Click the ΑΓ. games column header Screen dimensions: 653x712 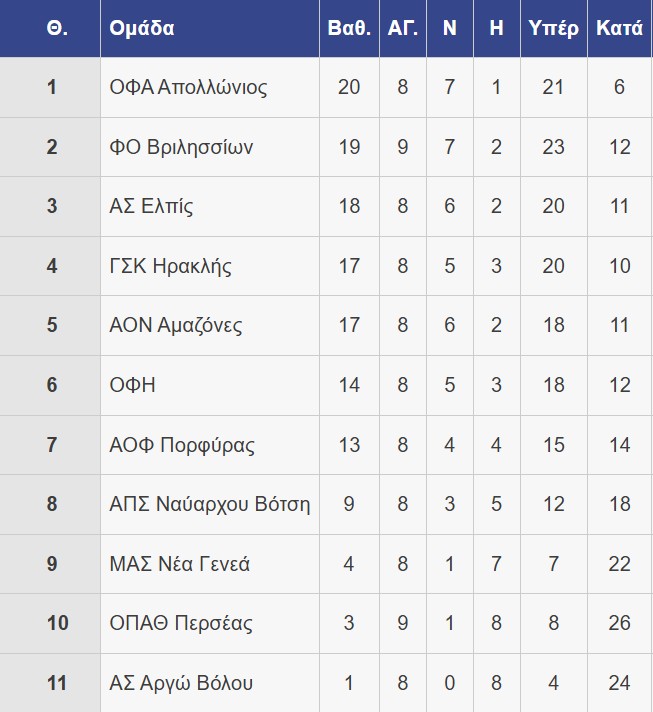(403, 28)
